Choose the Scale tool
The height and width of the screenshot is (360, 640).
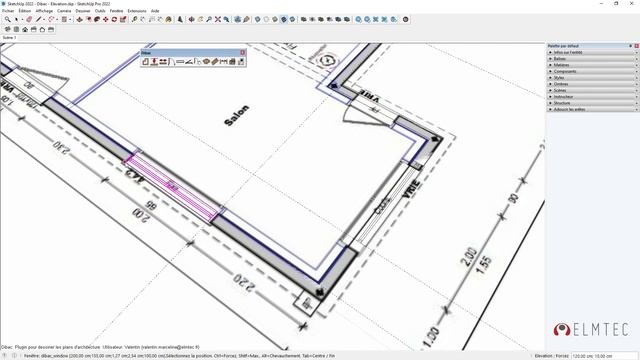pos(123,19)
